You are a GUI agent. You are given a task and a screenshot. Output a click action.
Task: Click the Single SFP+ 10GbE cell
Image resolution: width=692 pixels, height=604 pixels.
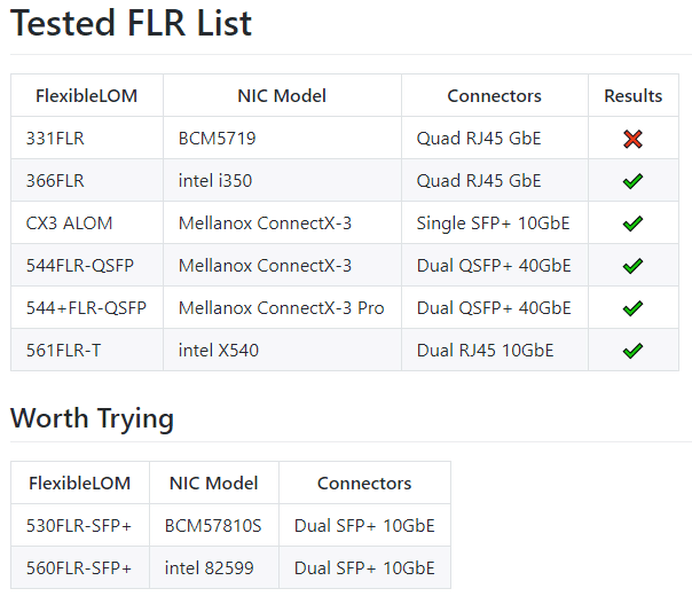click(493, 223)
